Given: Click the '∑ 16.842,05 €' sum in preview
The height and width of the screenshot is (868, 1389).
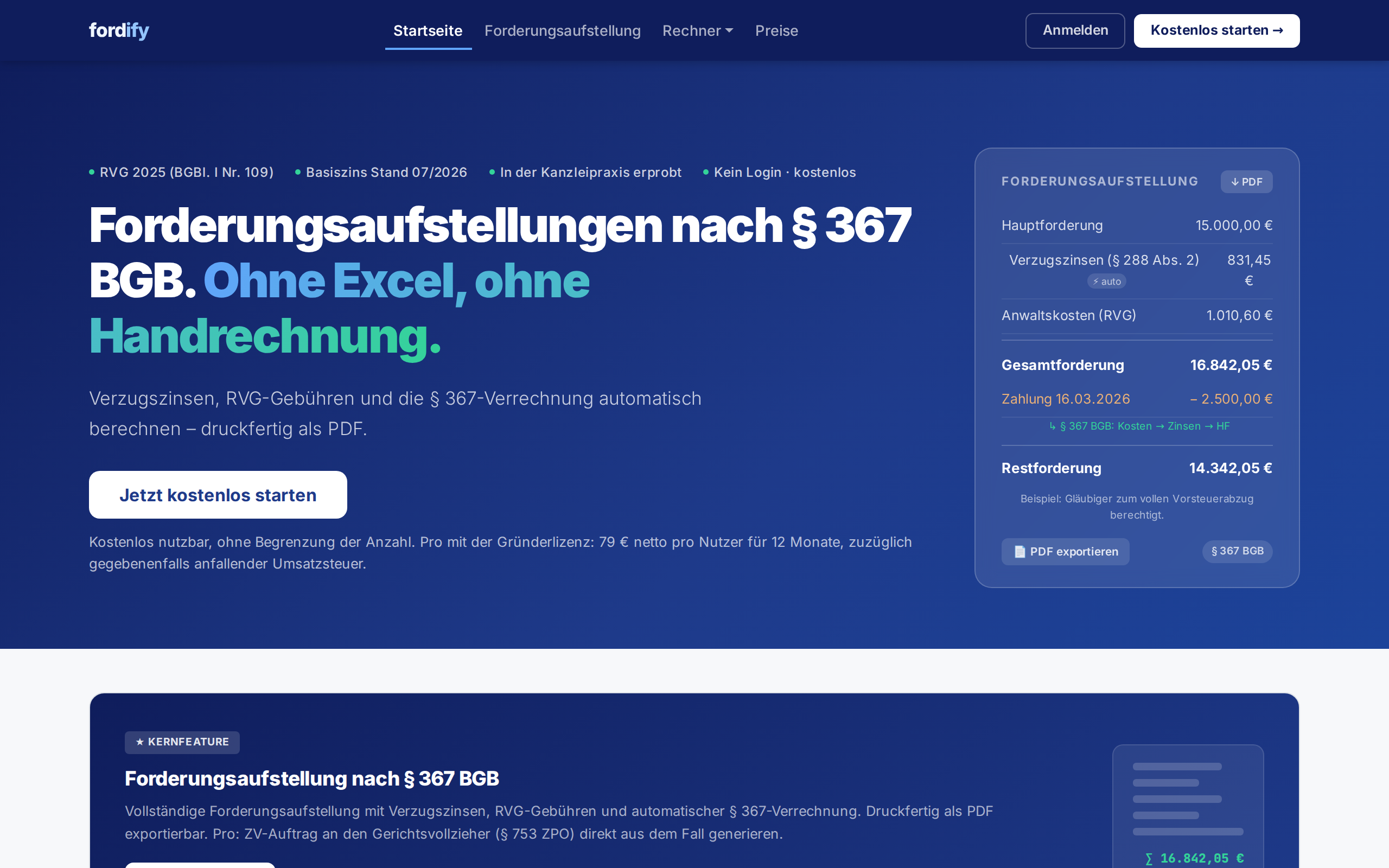Looking at the screenshot, I should (1194, 858).
